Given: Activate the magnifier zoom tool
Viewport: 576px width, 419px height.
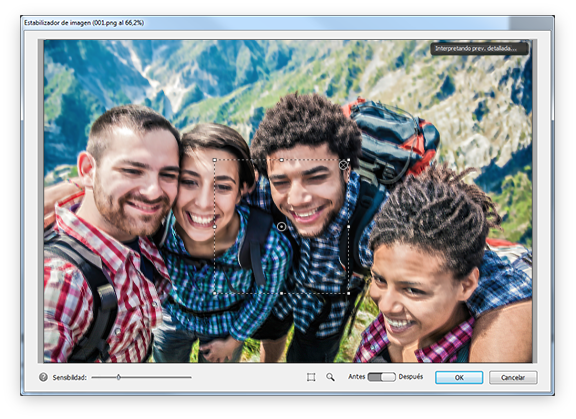Looking at the screenshot, I should (x=330, y=377).
